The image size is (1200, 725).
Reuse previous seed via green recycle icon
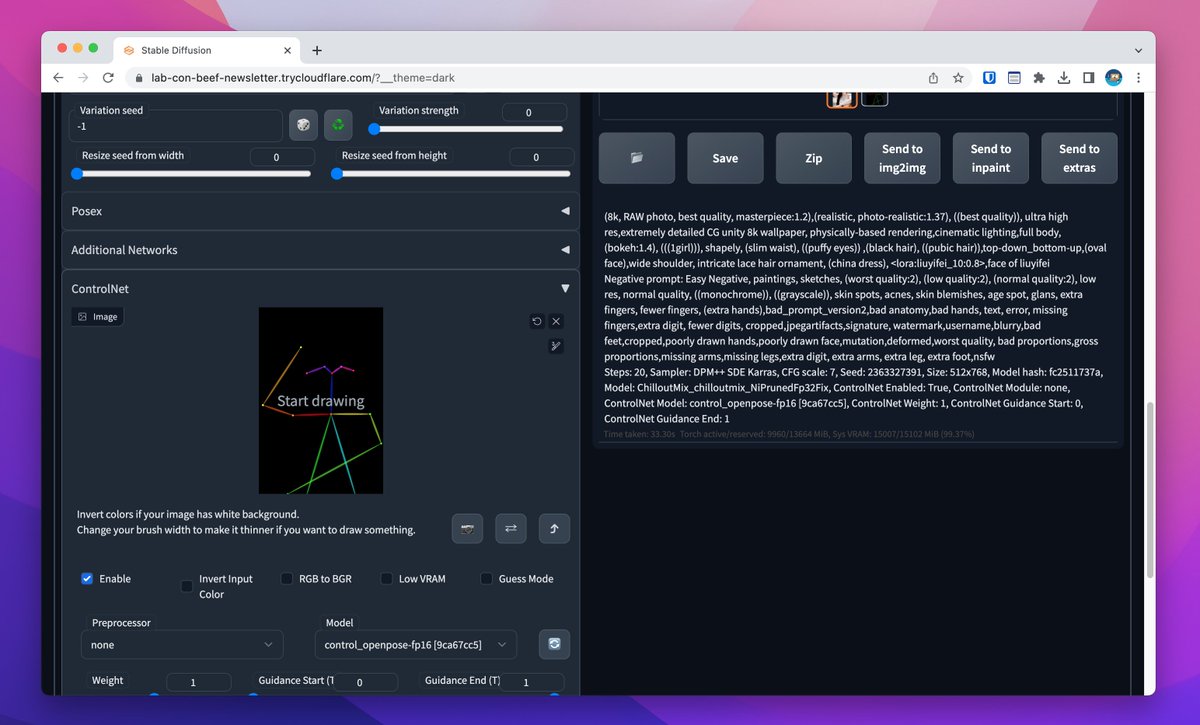[x=337, y=124]
